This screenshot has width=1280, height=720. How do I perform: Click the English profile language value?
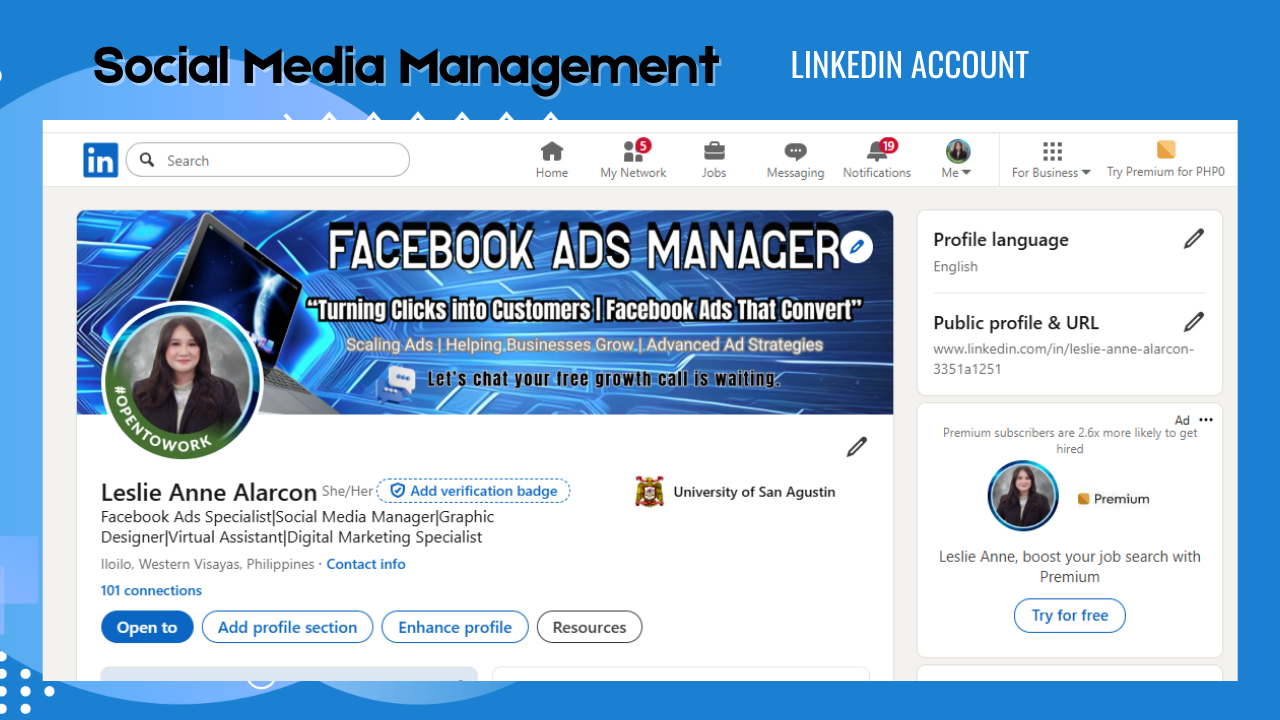(955, 266)
